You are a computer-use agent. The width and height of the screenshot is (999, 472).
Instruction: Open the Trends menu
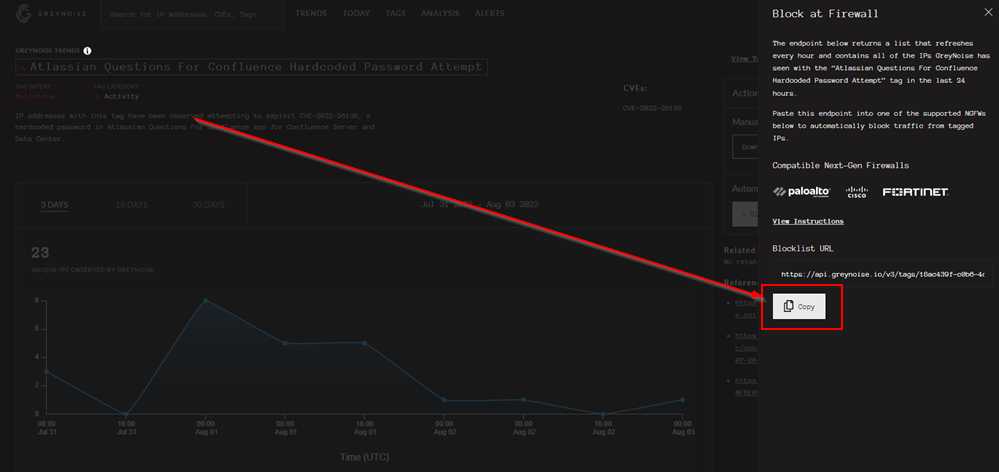pyautogui.click(x=311, y=13)
